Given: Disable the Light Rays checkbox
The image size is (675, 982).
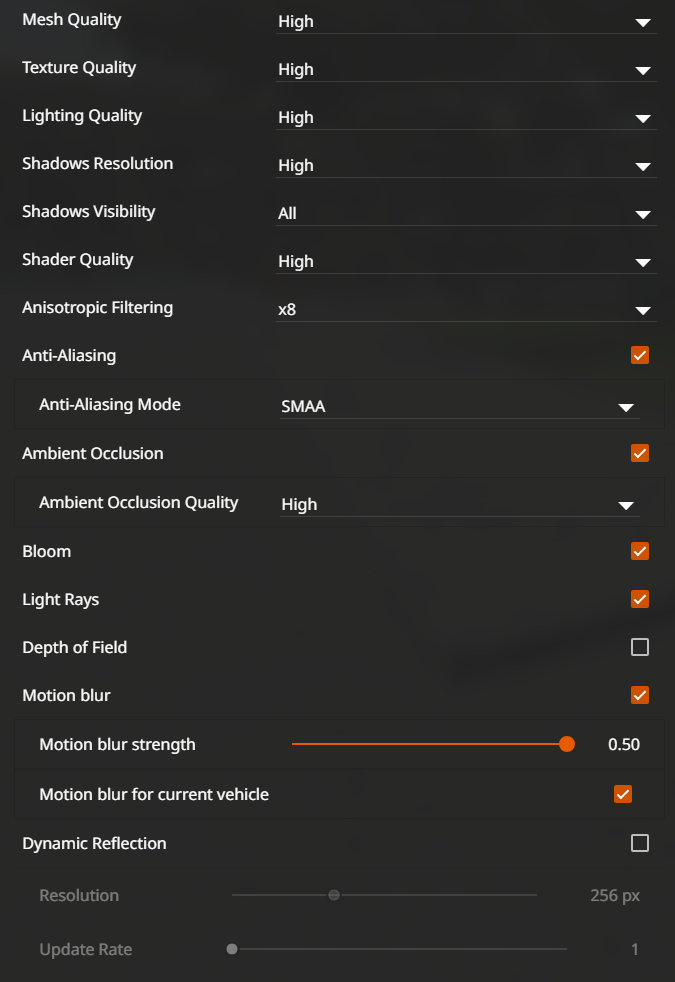Looking at the screenshot, I should [640, 599].
